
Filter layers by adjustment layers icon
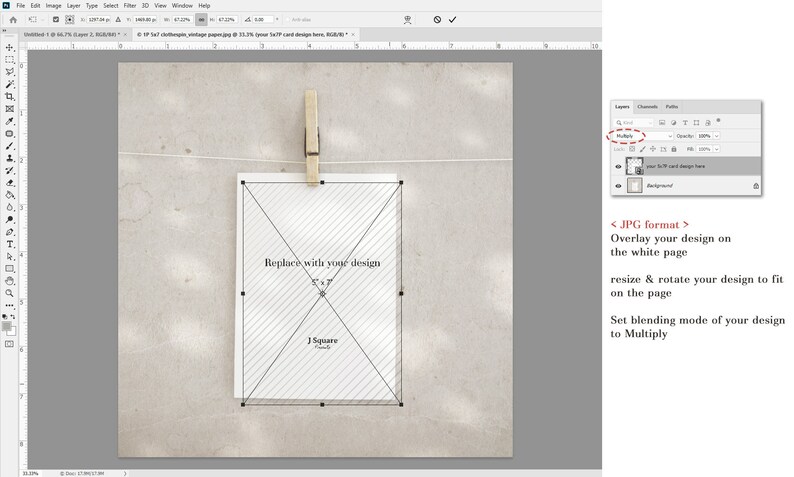[x=673, y=123]
